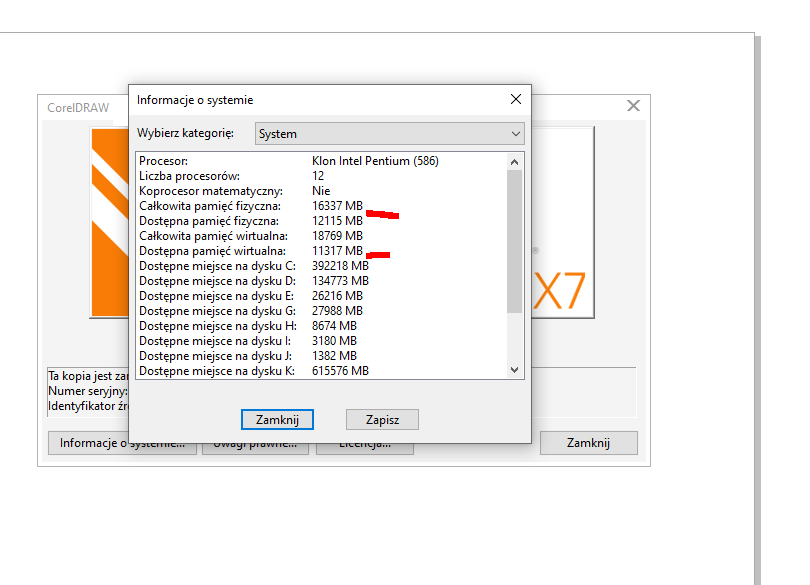The height and width of the screenshot is (585, 810).
Task: Click the scroll up arrow in list
Action: tap(514, 162)
